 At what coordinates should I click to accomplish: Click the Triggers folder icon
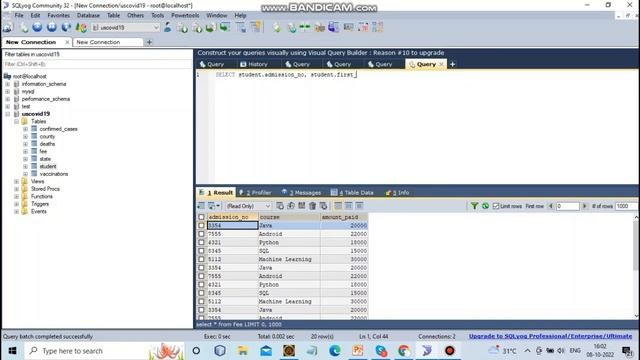(x=24, y=204)
